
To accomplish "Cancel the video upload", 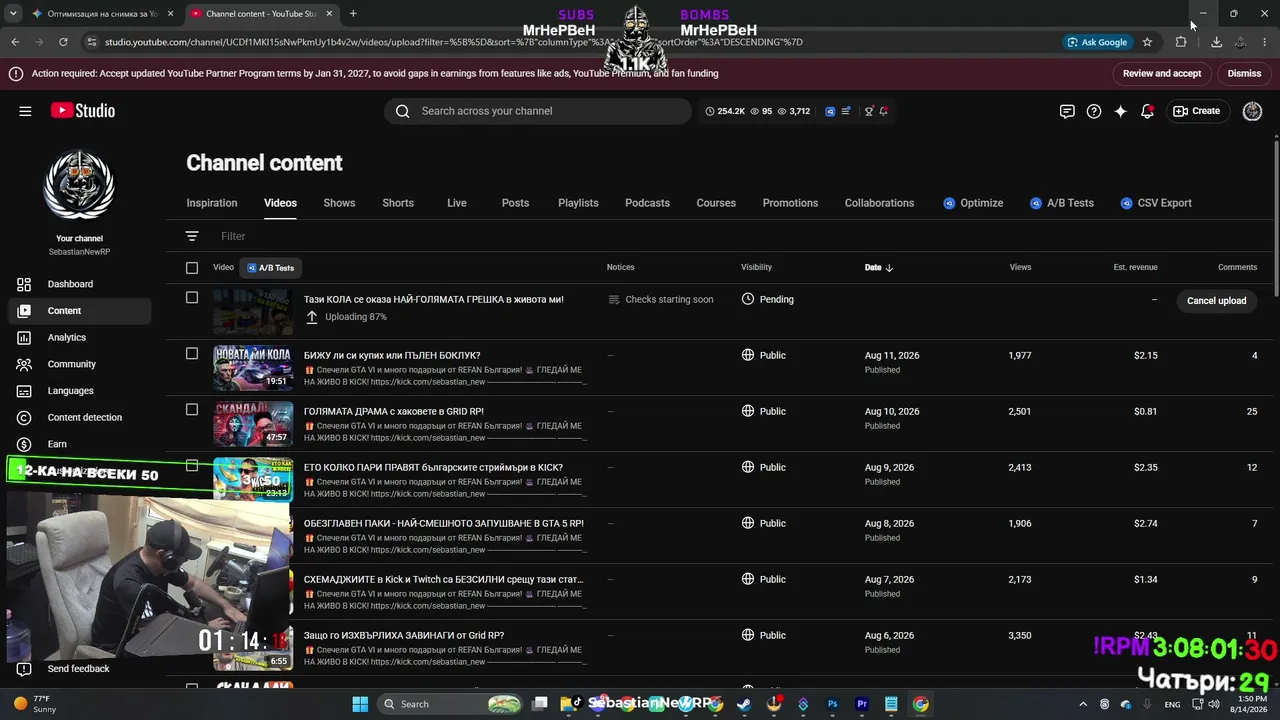I will (x=1216, y=301).
